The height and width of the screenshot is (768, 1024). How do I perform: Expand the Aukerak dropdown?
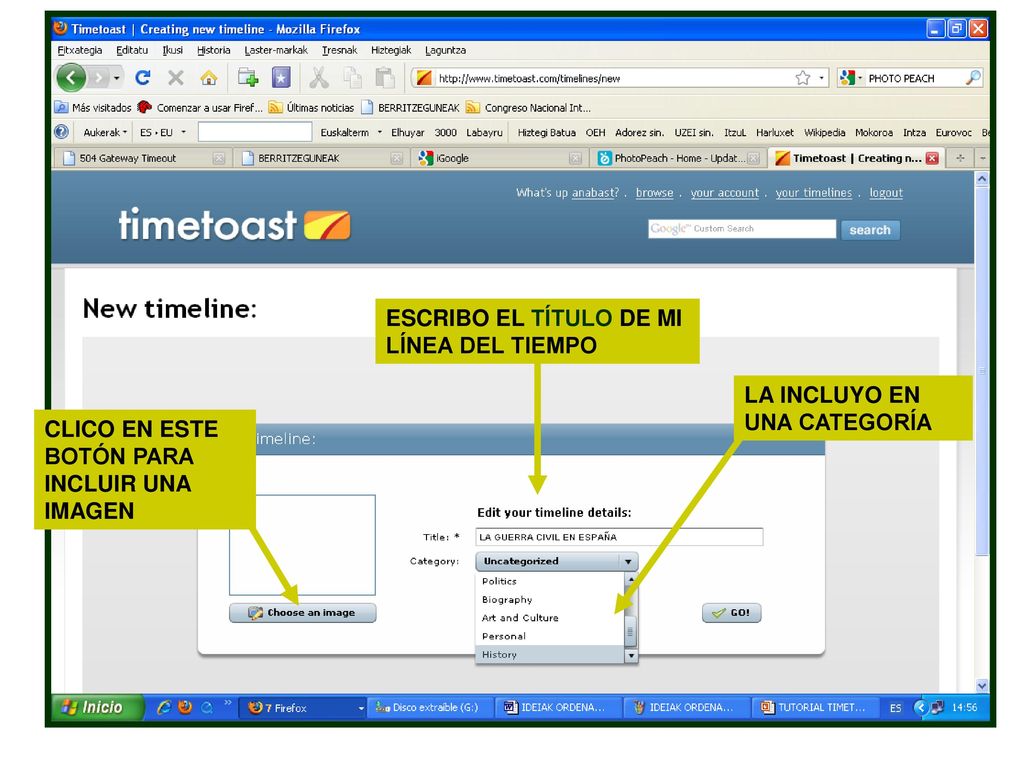104,132
